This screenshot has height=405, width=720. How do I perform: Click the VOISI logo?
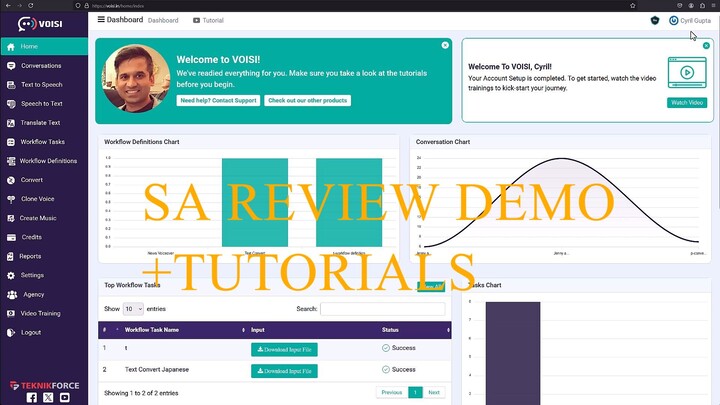(x=40, y=23)
